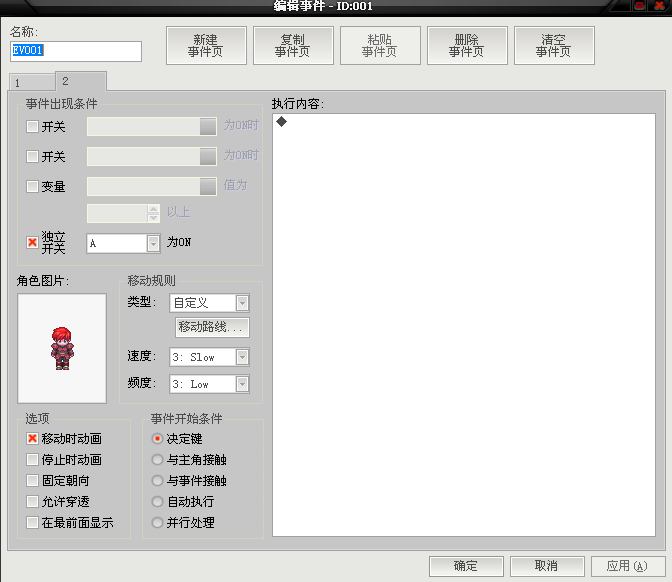Select the 自动执行 trigger radio button
The width and height of the screenshot is (672, 582).
(x=157, y=501)
